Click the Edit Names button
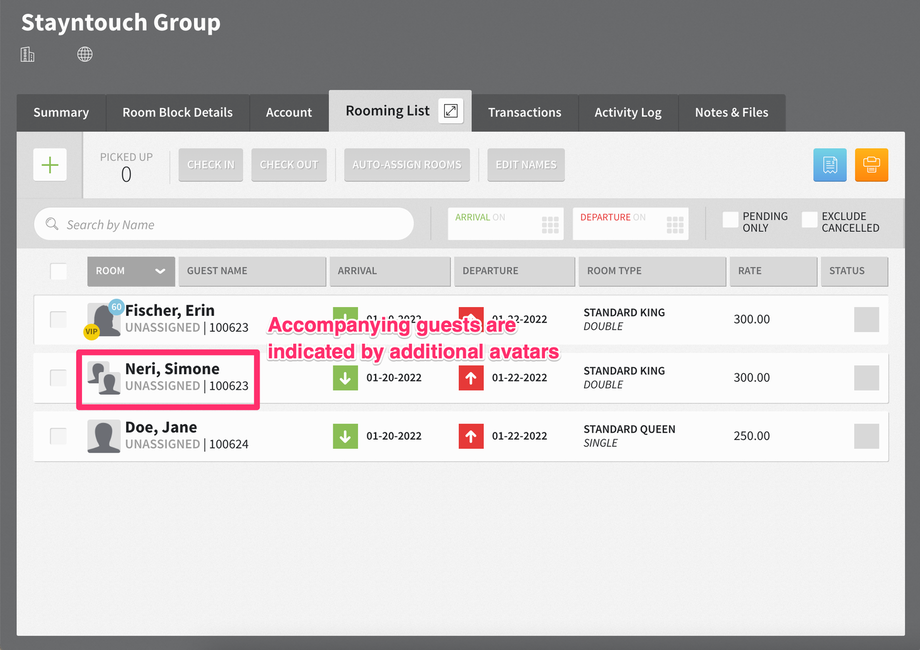Image resolution: width=920 pixels, height=650 pixels. tap(526, 165)
